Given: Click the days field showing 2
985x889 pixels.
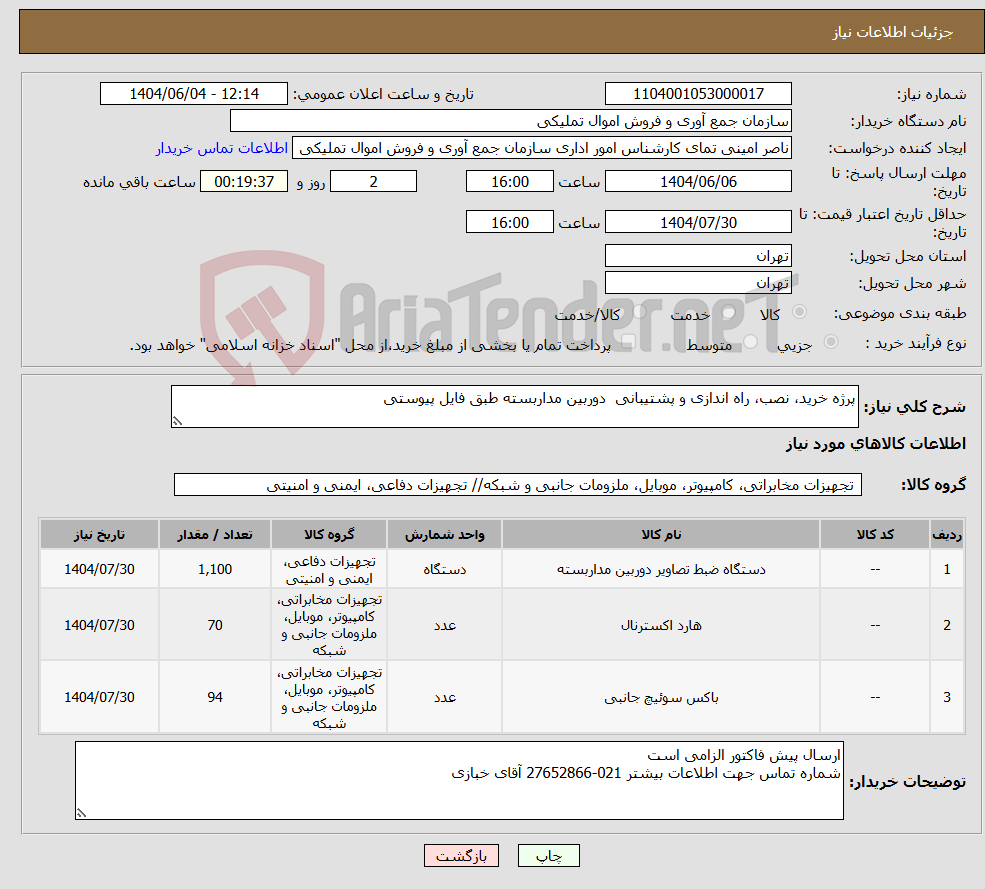Looking at the screenshot, I should [x=373, y=181].
